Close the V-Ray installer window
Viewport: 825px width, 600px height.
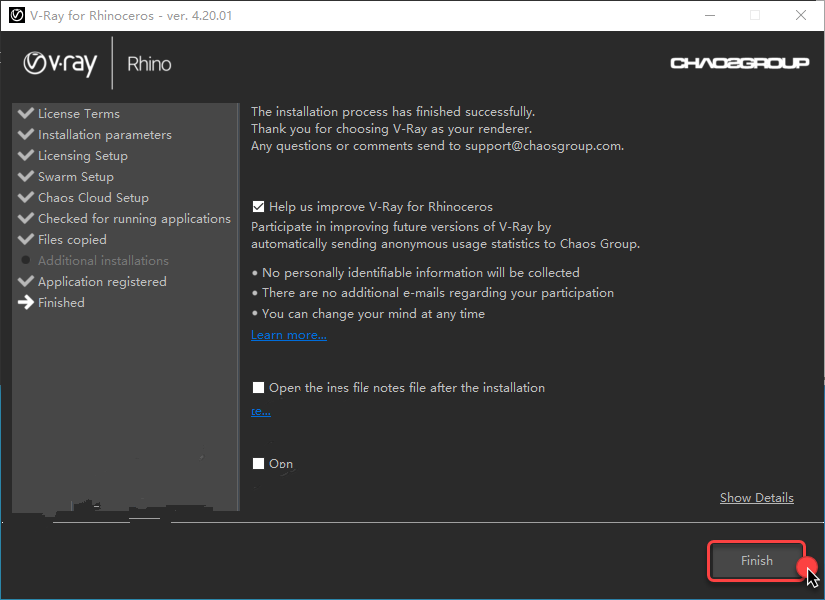coord(801,15)
